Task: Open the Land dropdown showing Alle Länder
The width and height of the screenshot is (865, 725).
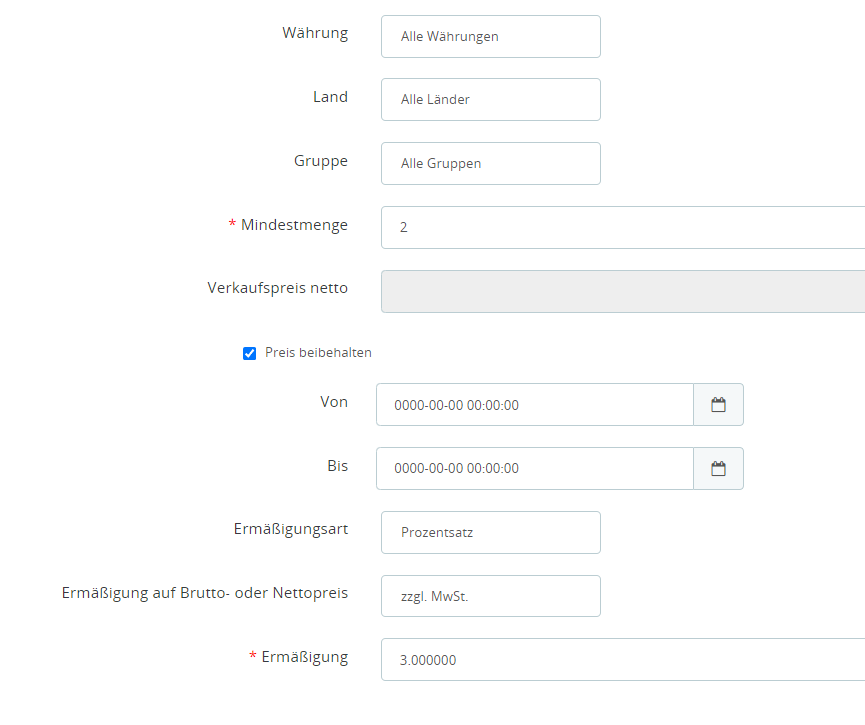Action: pyautogui.click(x=490, y=100)
